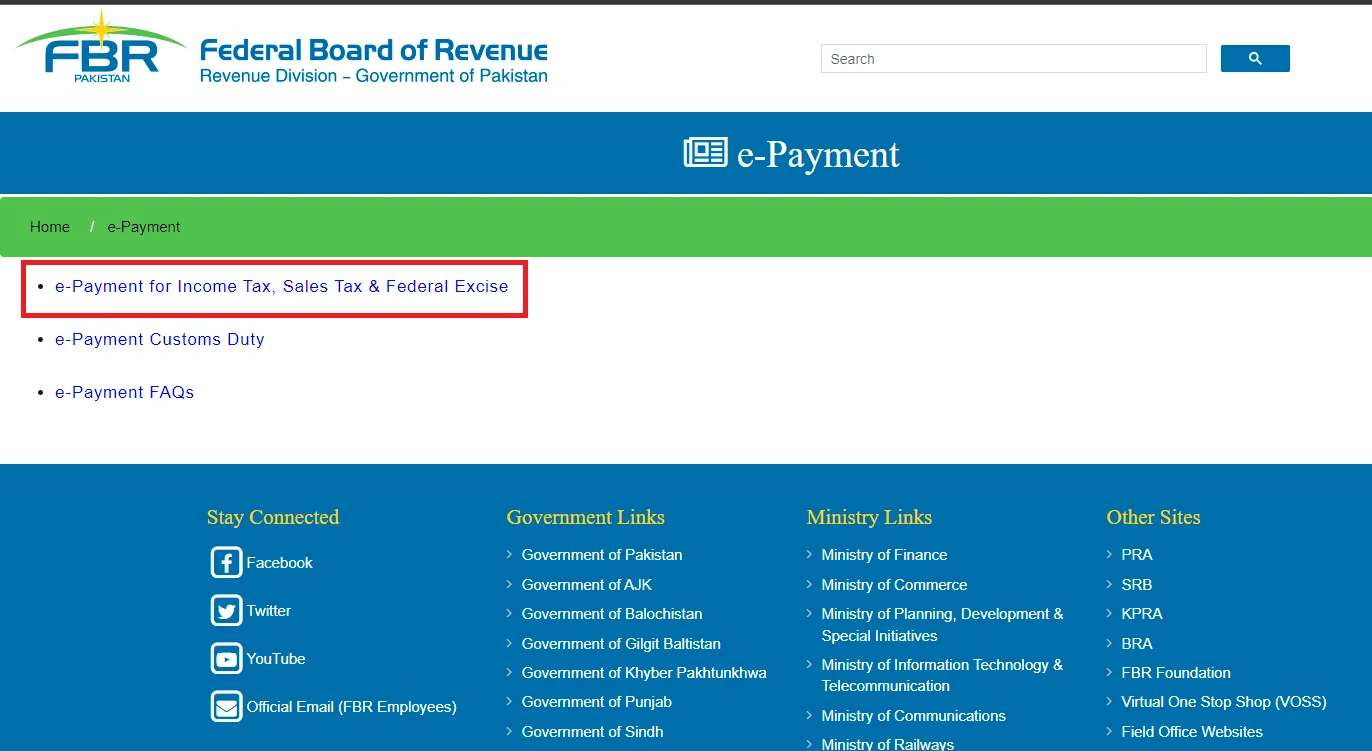This screenshot has width=1372, height=751.
Task: Open Ministry of Railways link
Action: point(888,744)
